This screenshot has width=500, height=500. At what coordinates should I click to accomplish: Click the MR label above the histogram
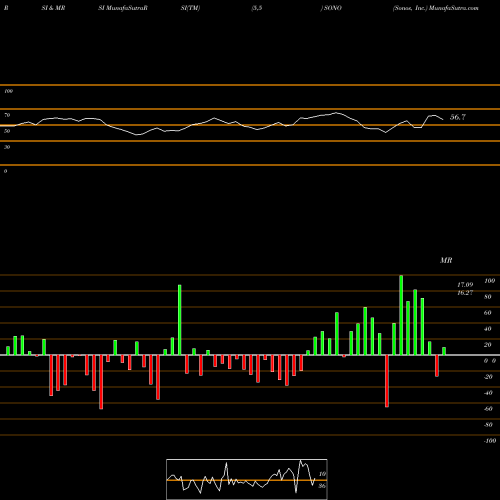[446, 260]
